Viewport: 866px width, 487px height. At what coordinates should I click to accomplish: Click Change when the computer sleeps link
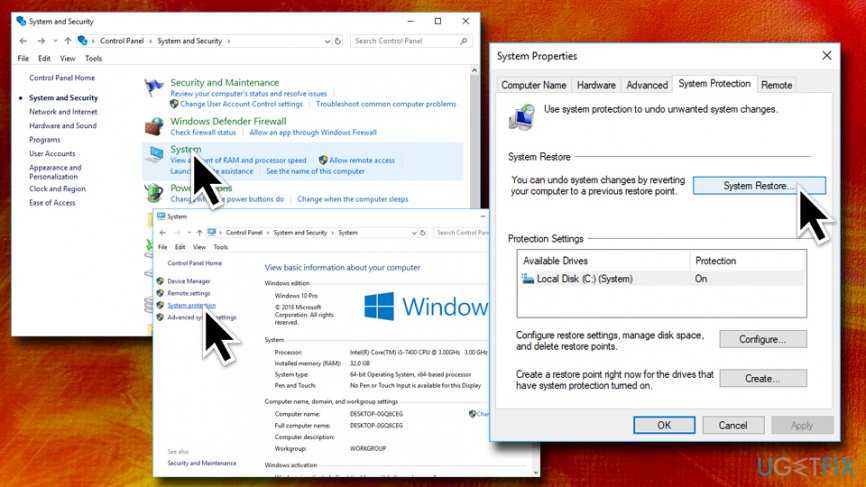(352, 199)
